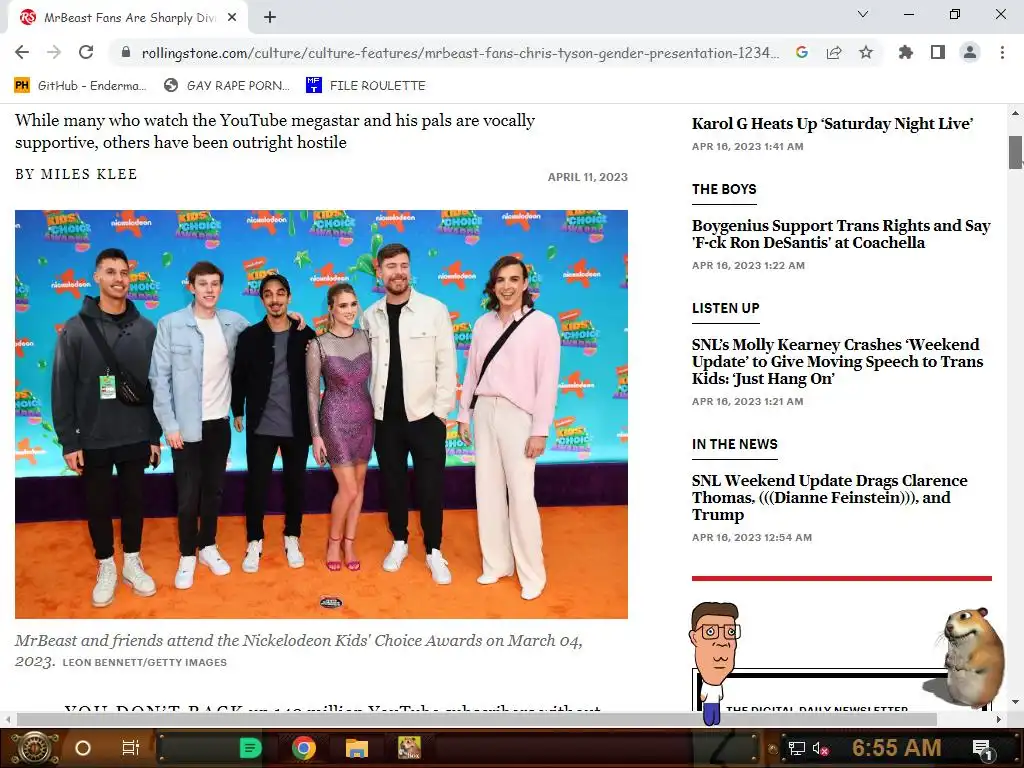Minimize the Chrome window
The width and height of the screenshot is (1024, 768).
[908, 14]
